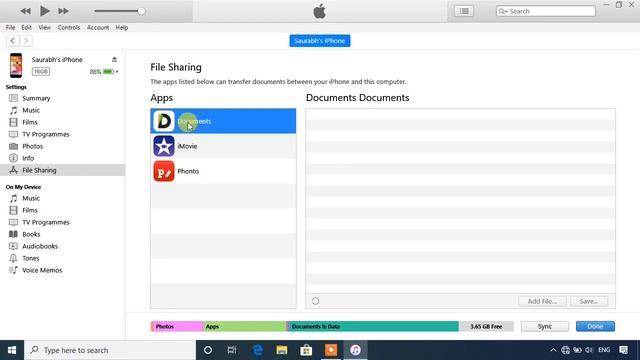This screenshot has height=360, width=640.
Task: Click the iTunes Search field
Action: click(x=546, y=11)
